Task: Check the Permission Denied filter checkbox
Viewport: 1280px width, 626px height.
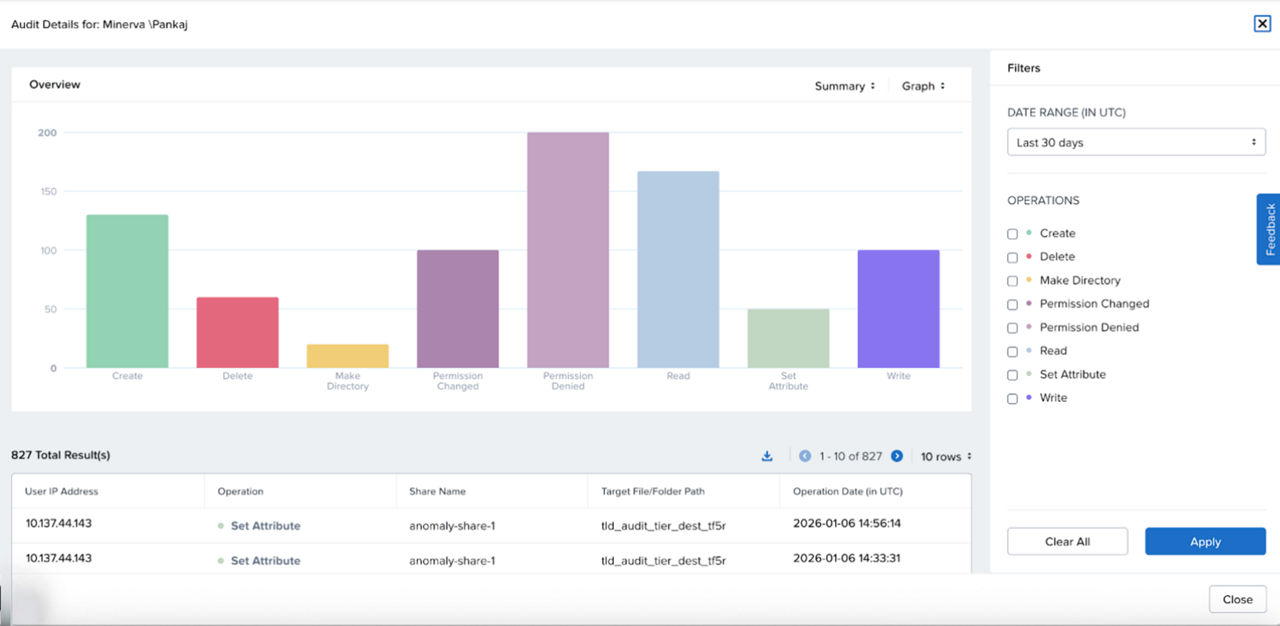Action: [1012, 328]
